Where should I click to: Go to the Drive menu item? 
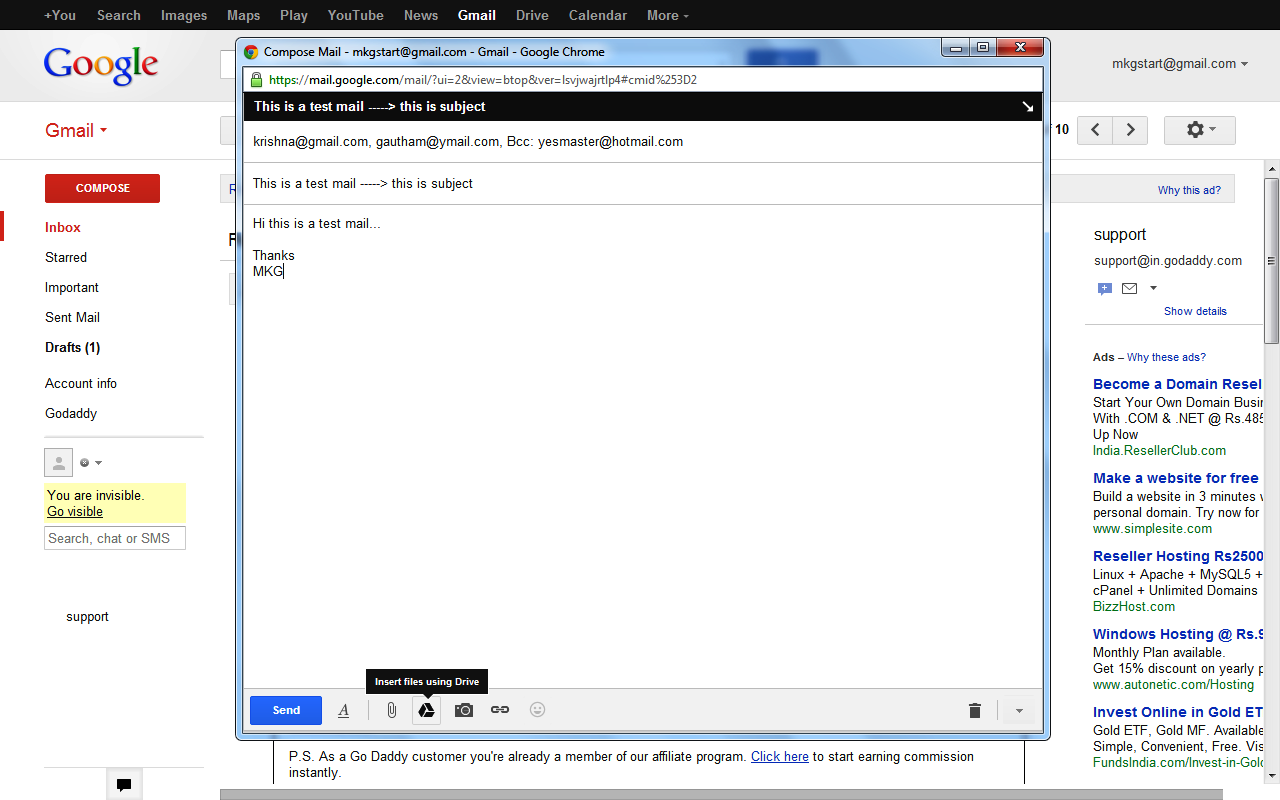532,15
